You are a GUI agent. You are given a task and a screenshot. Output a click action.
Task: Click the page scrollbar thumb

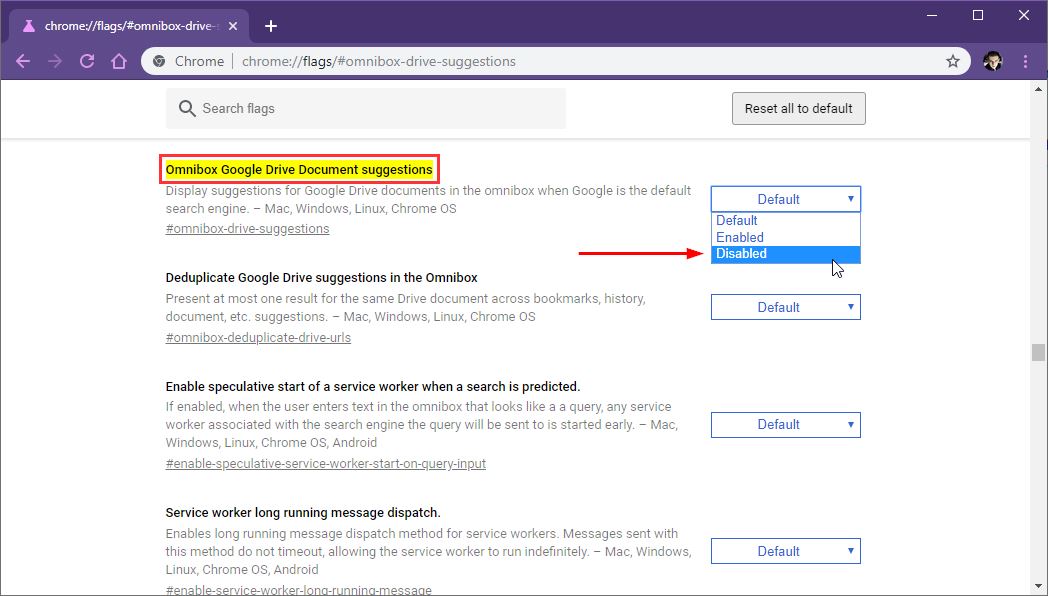pos(1038,352)
